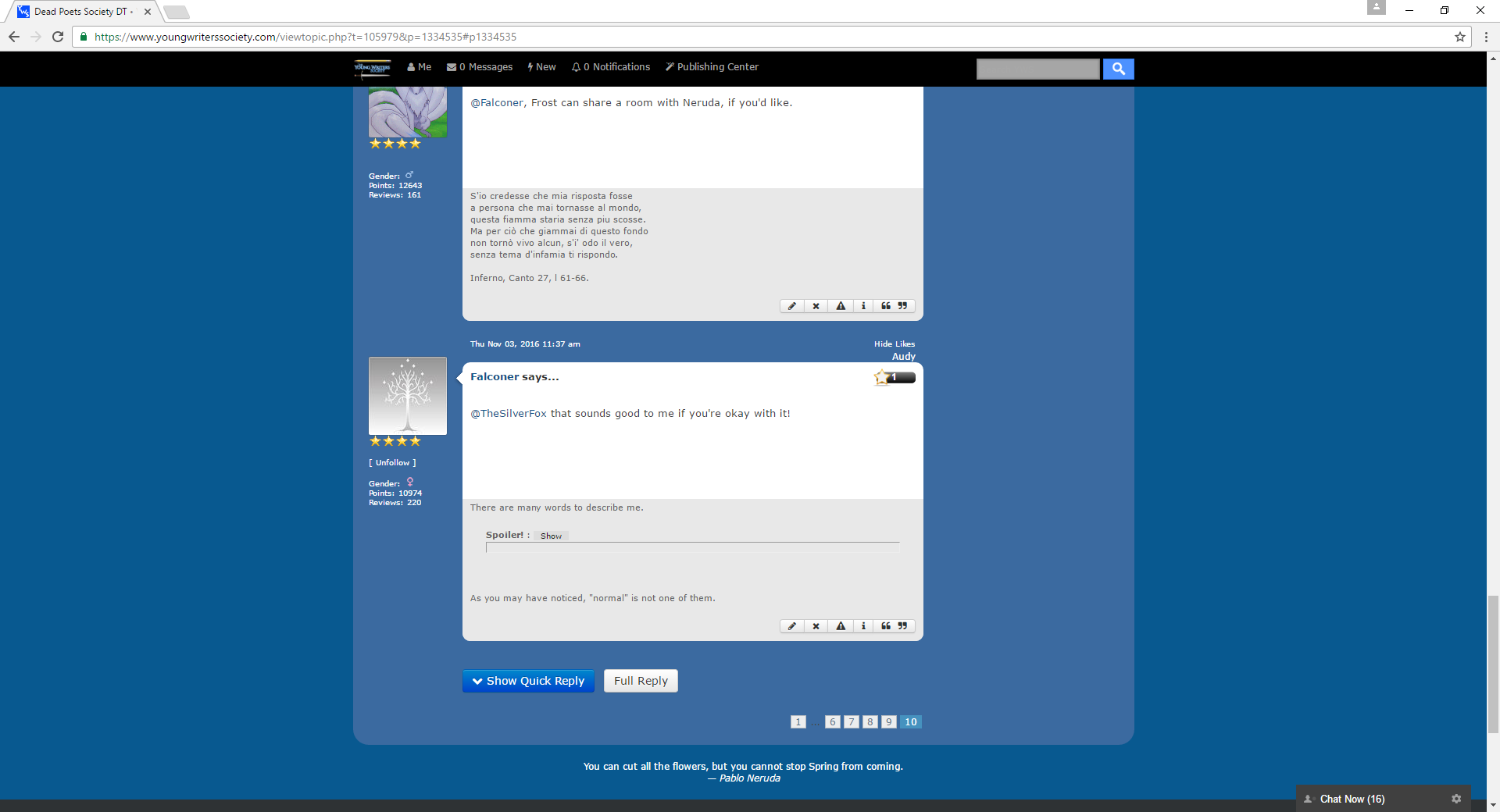The height and width of the screenshot is (812, 1500).
Task: View site security padlock info
Action: click(84, 37)
